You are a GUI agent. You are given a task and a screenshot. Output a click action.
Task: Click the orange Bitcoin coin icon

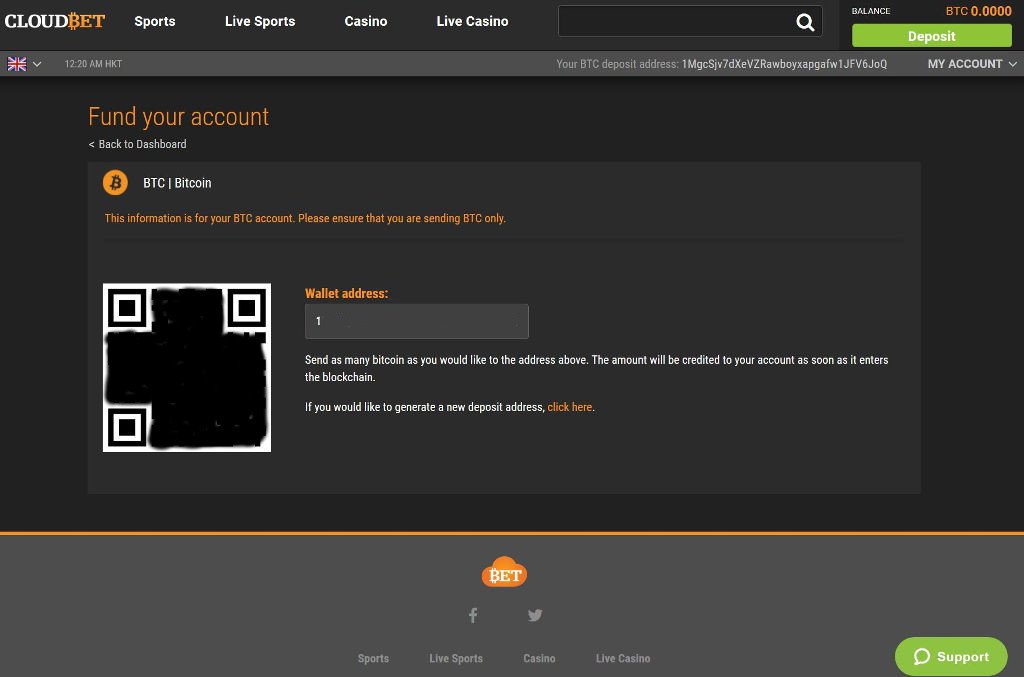pos(116,183)
